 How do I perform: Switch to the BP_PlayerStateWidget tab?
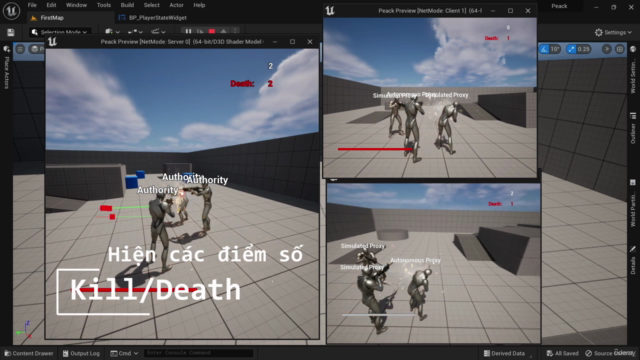153,18
